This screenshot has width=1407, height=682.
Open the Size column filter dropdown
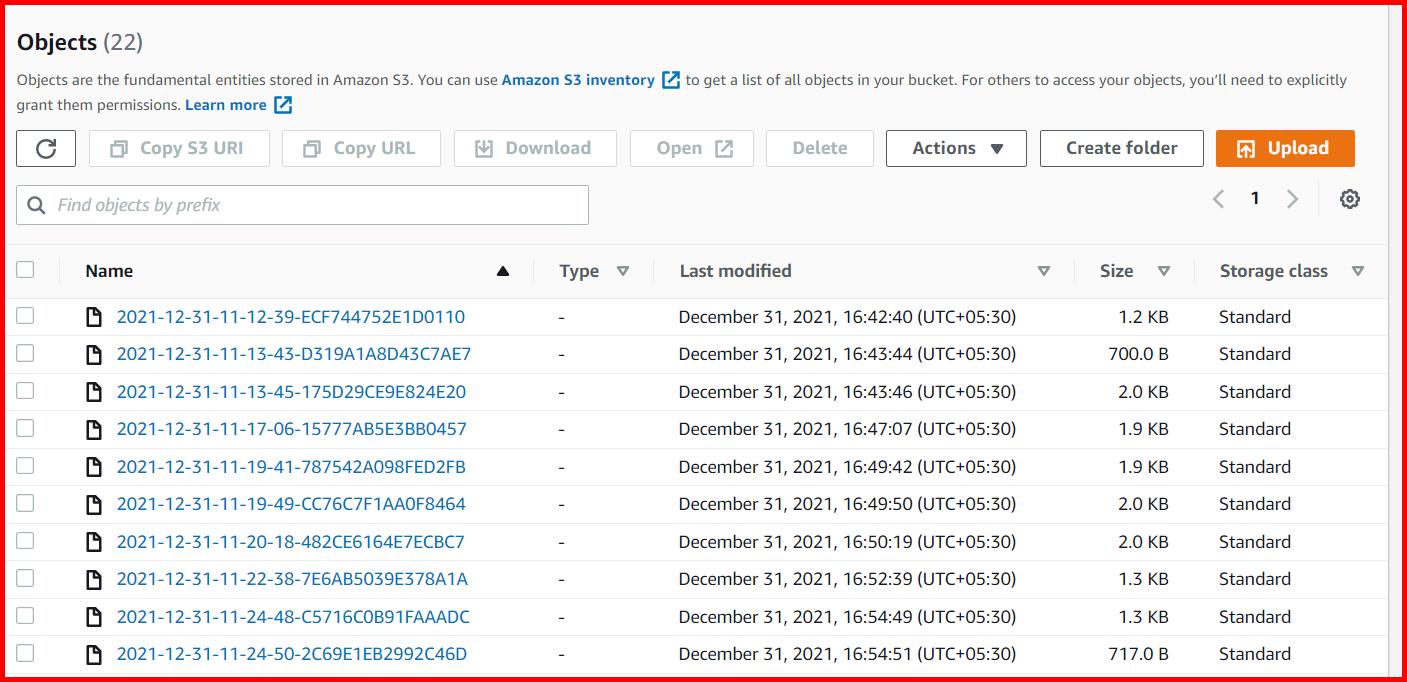point(1166,270)
